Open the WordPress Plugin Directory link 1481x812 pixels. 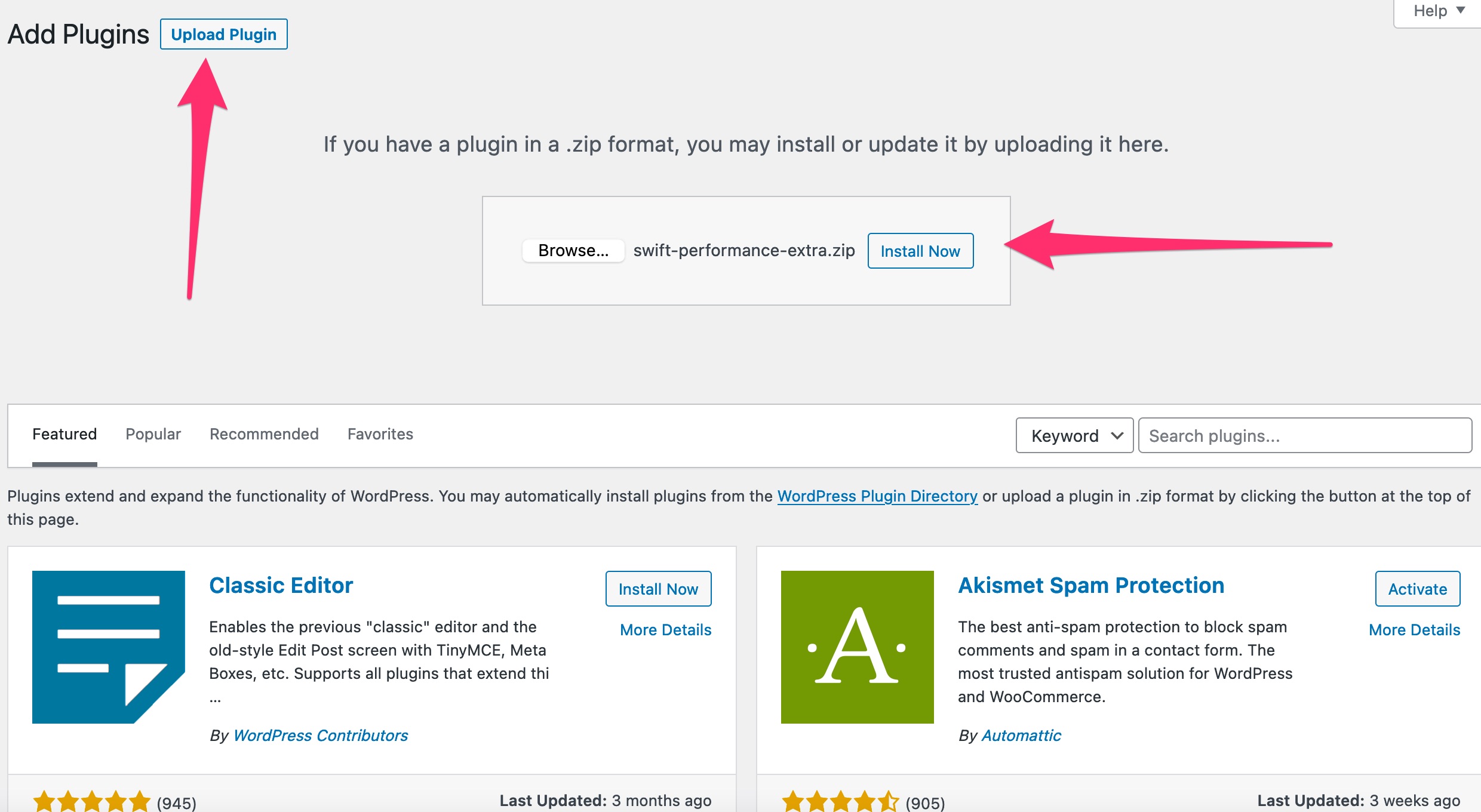point(877,496)
